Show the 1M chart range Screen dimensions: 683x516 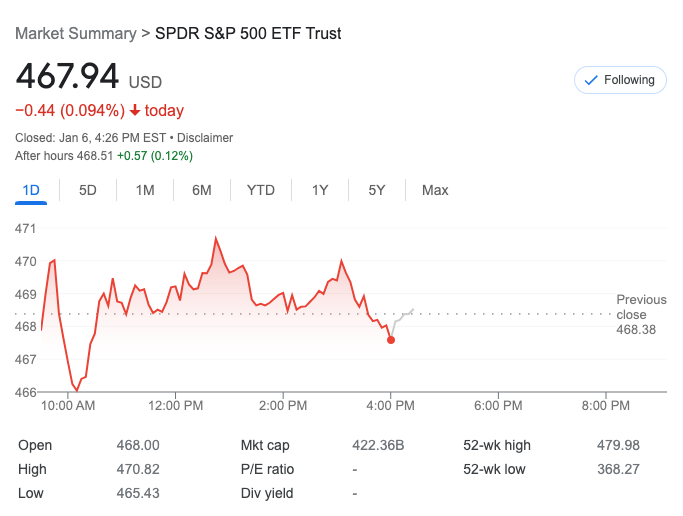click(145, 190)
